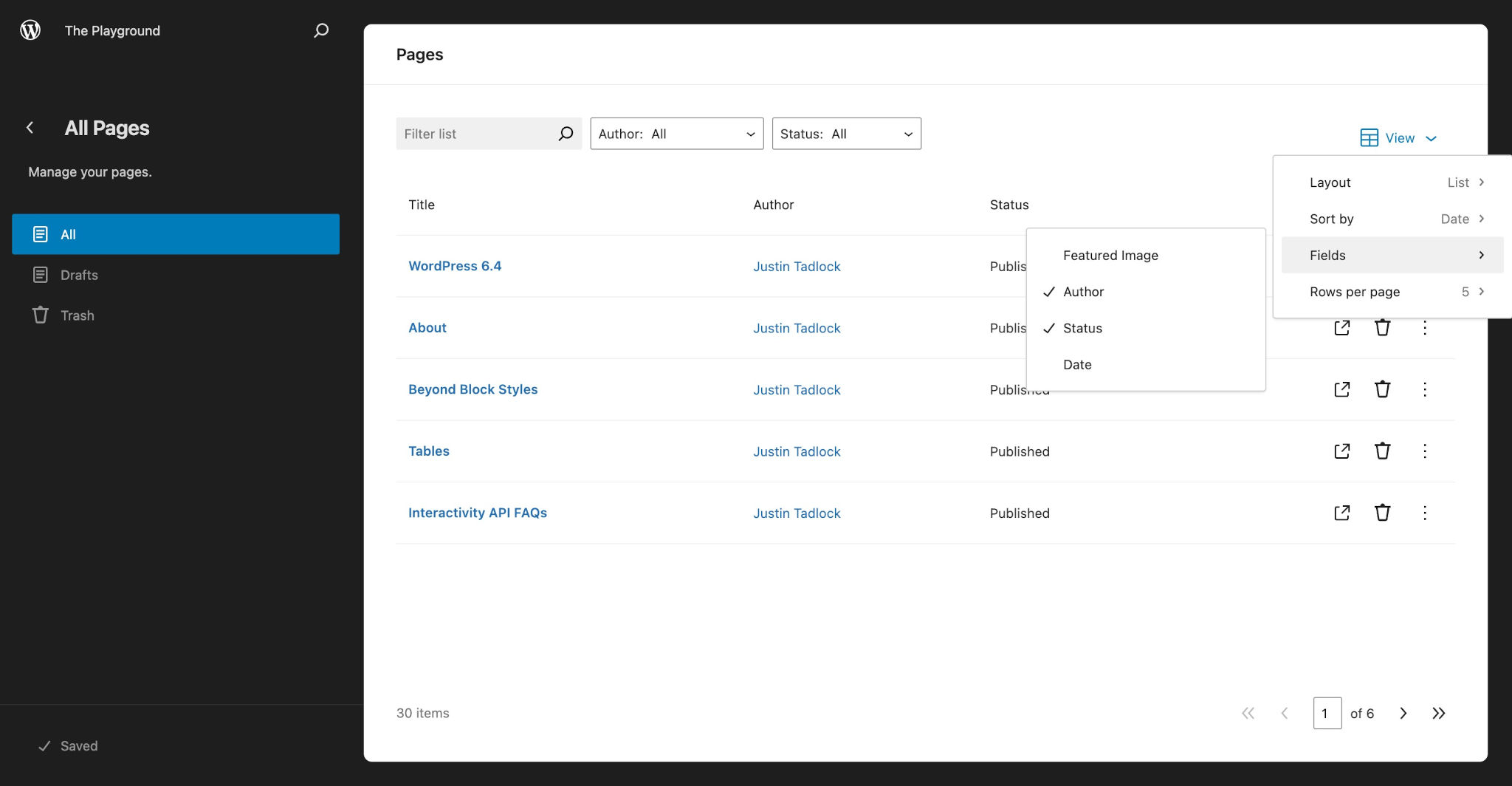This screenshot has height=786, width=1512.
Task: Open the Layout submenu
Action: click(x=1392, y=182)
